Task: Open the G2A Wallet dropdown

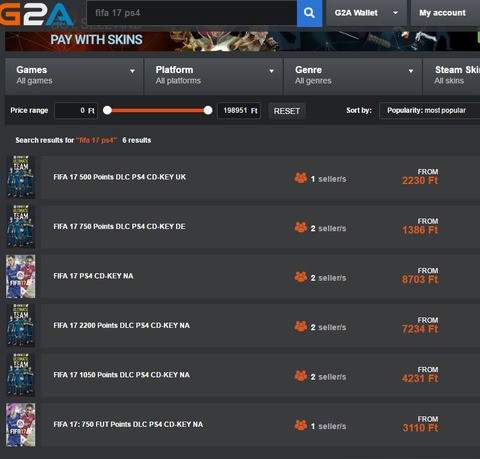Action: [366, 13]
